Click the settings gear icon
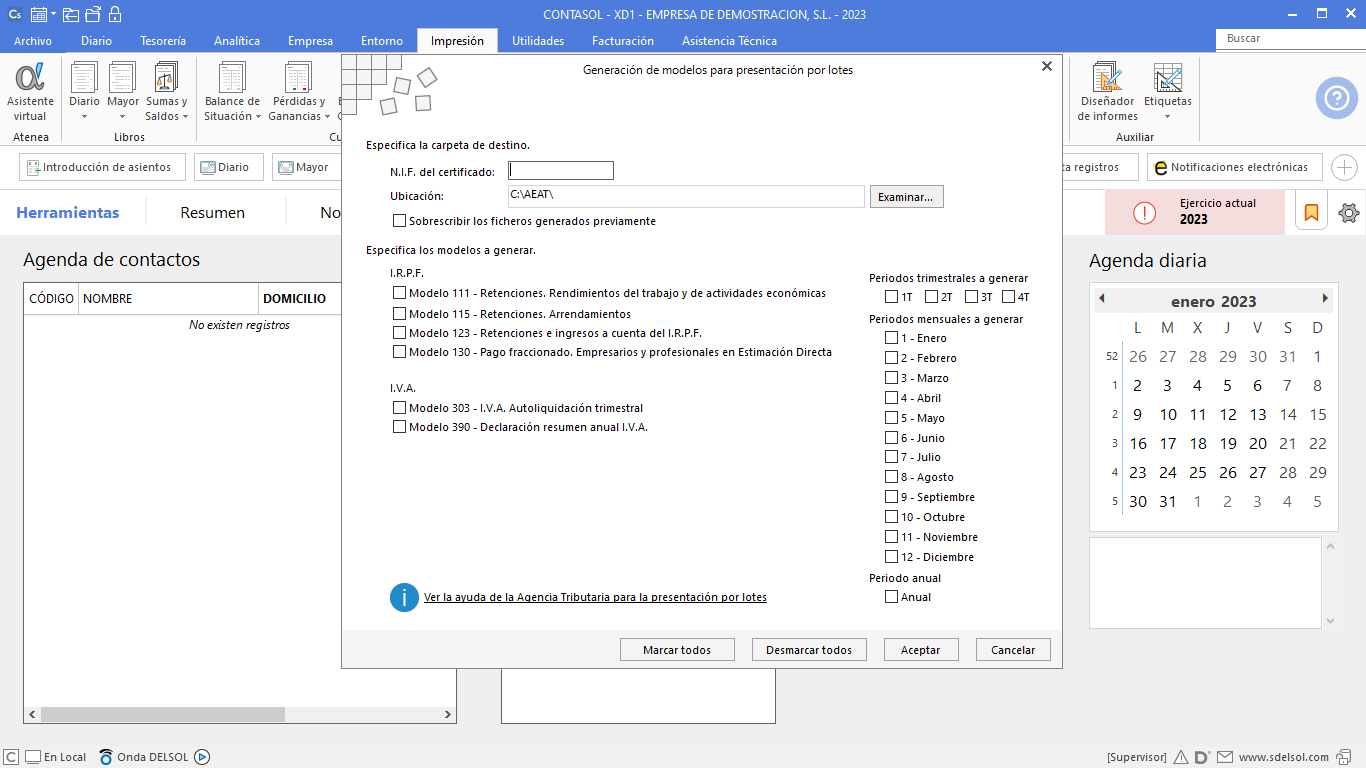The height and width of the screenshot is (768, 1366). click(1349, 213)
